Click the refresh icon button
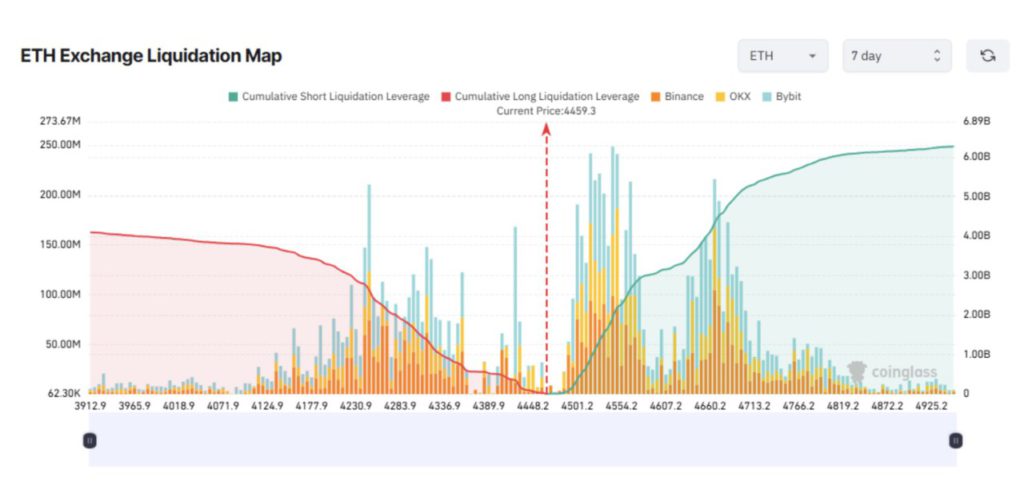The height and width of the screenshot is (498, 1024). tap(987, 56)
